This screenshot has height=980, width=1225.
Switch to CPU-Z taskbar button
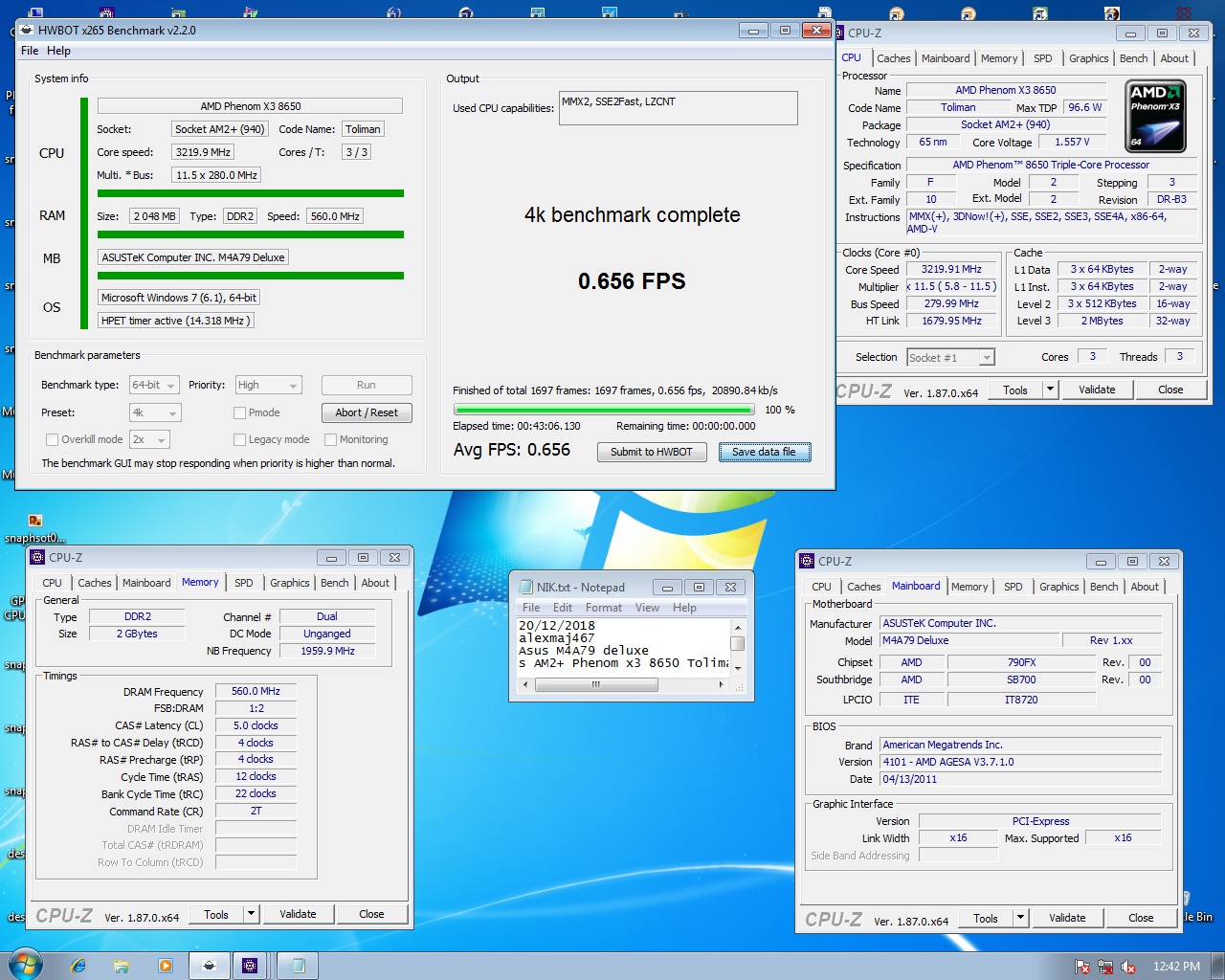point(250,966)
